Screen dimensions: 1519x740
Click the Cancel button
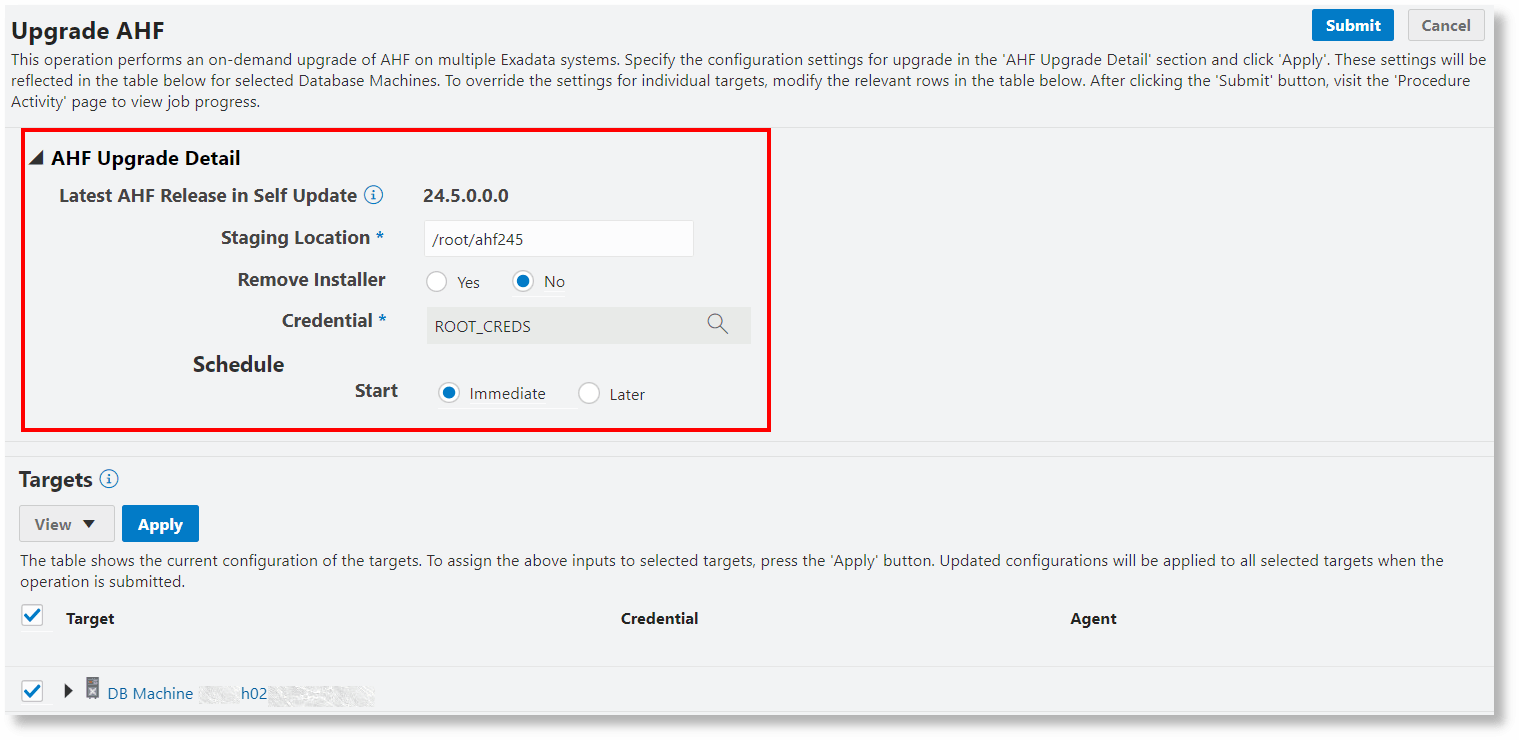point(1446,25)
